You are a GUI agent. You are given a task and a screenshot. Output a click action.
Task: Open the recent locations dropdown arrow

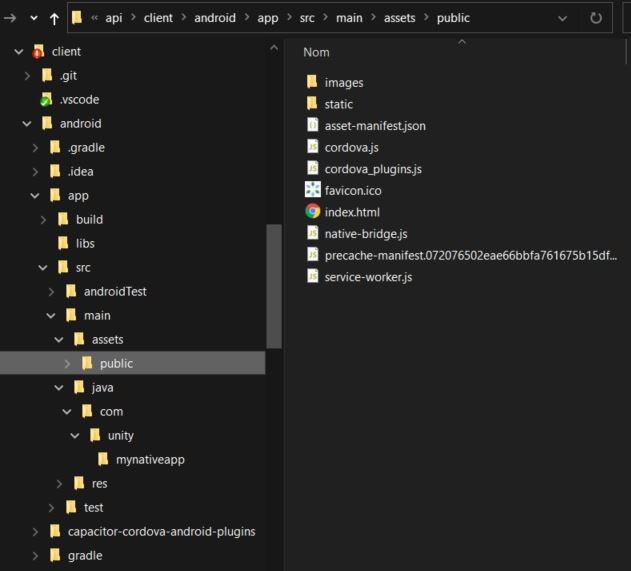pos(33,18)
